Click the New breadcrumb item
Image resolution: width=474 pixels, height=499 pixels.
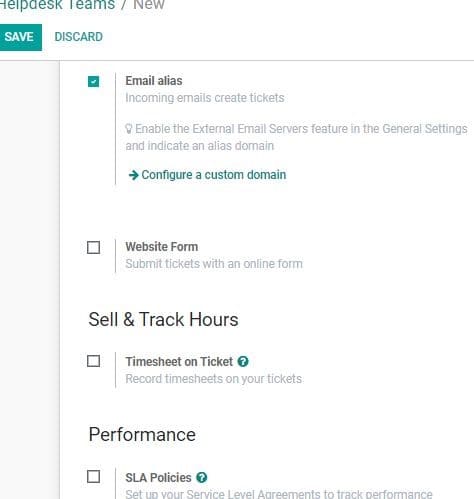tap(149, 5)
